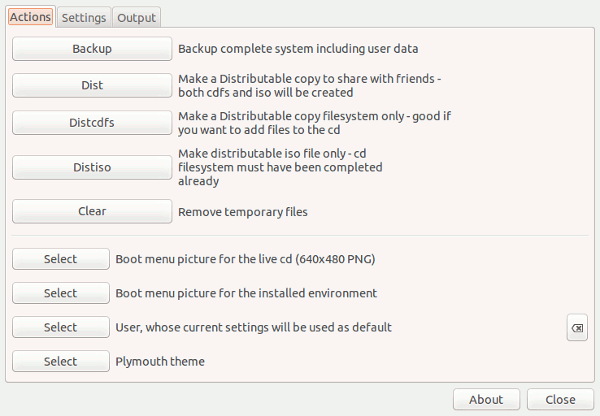The image size is (600, 416).
Task: Open the About dialog
Action: (x=486, y=399)
